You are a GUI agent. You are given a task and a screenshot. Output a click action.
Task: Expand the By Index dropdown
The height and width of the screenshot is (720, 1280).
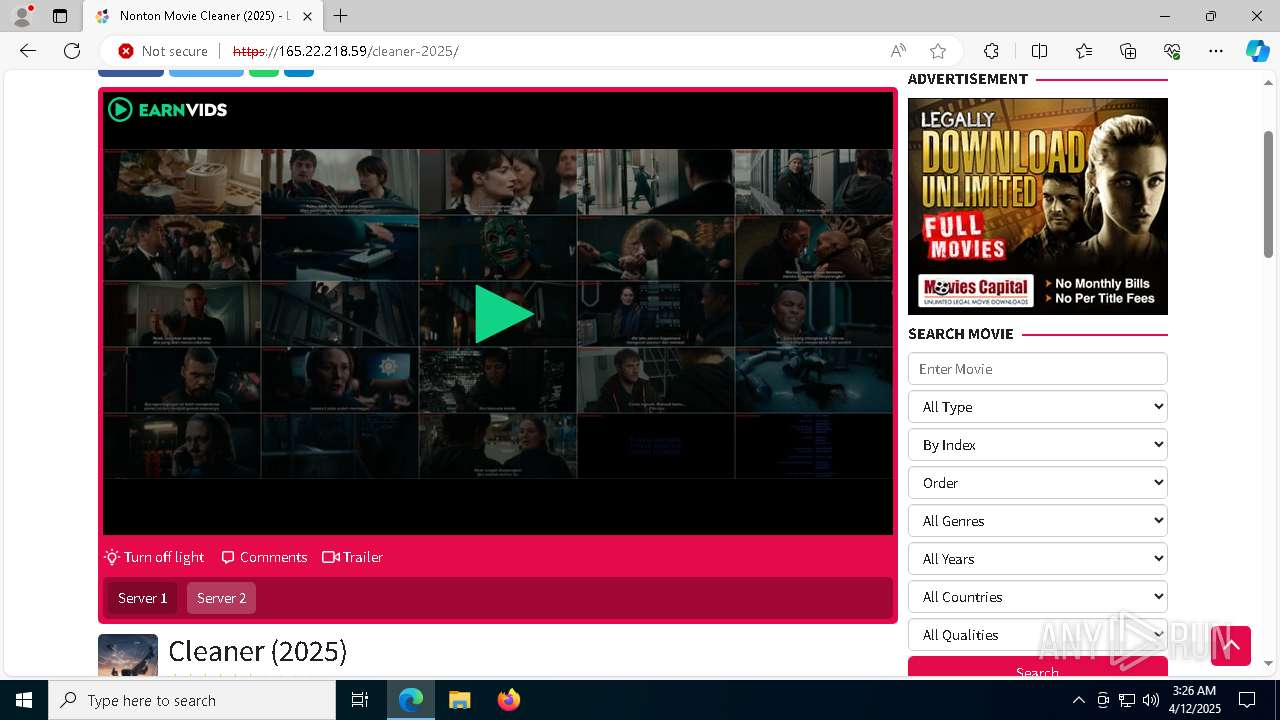tap(1037, 445)
